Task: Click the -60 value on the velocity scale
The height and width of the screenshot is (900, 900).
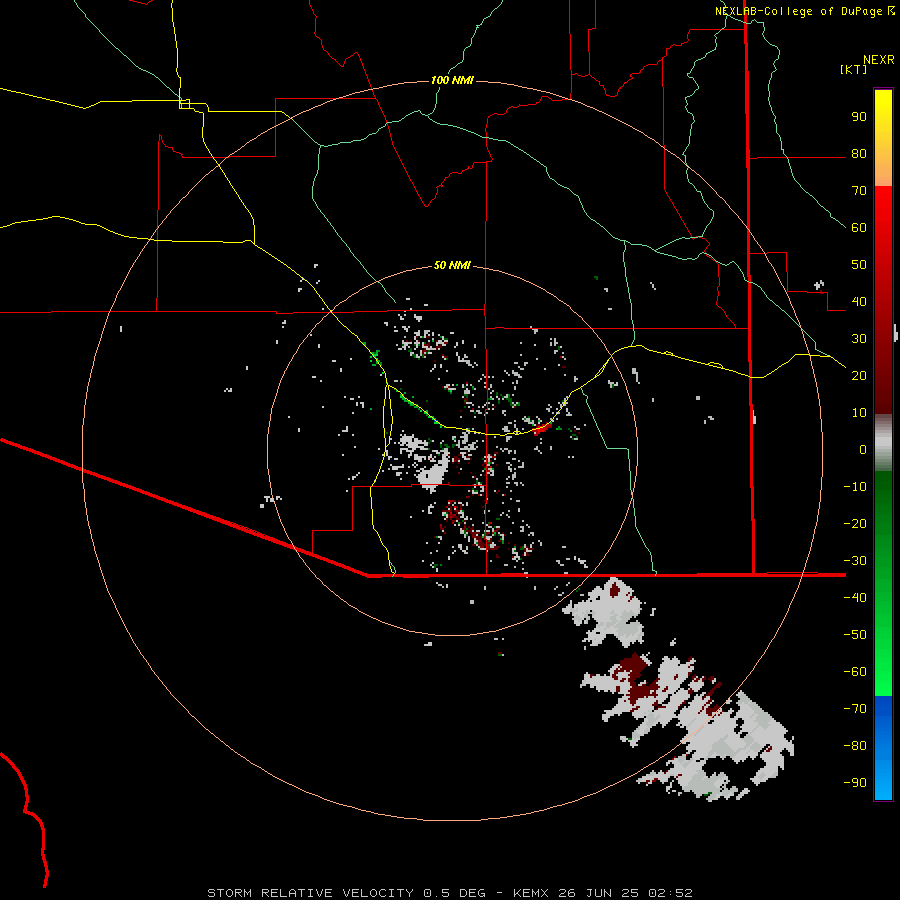Action: pos(855,672)
